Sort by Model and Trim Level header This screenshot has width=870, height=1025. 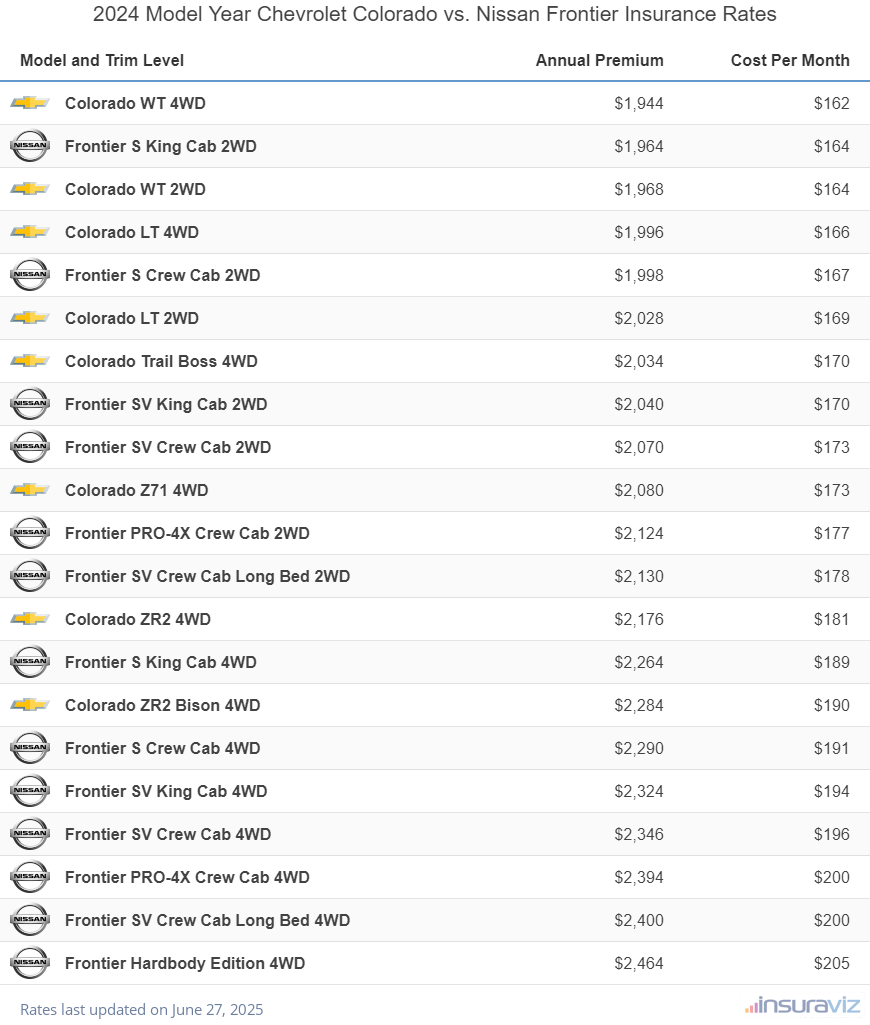pyautogui.click(x=102, y=60)
